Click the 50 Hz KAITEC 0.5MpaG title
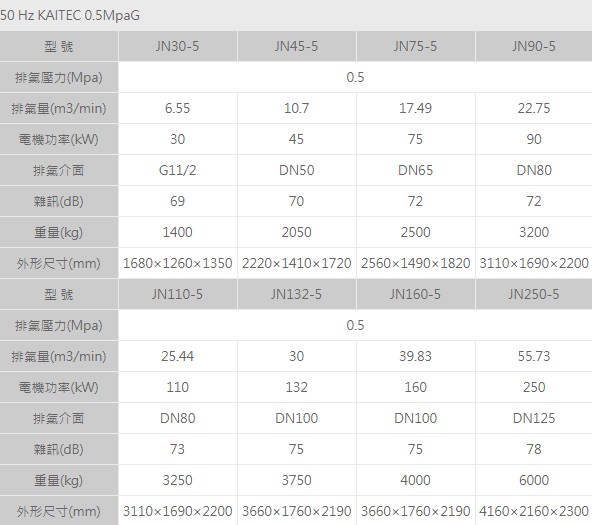This screenshot has width=592, height=525. tap(70, 15)
